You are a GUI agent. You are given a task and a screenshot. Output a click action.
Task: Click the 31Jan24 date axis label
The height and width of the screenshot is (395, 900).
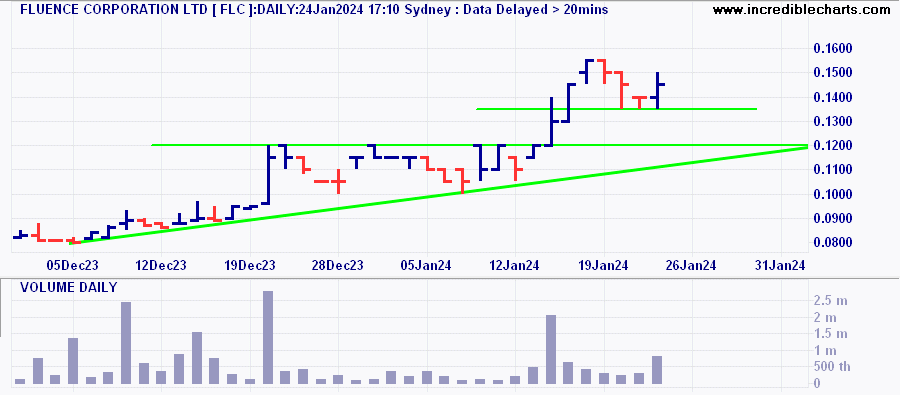pos(781,265)
